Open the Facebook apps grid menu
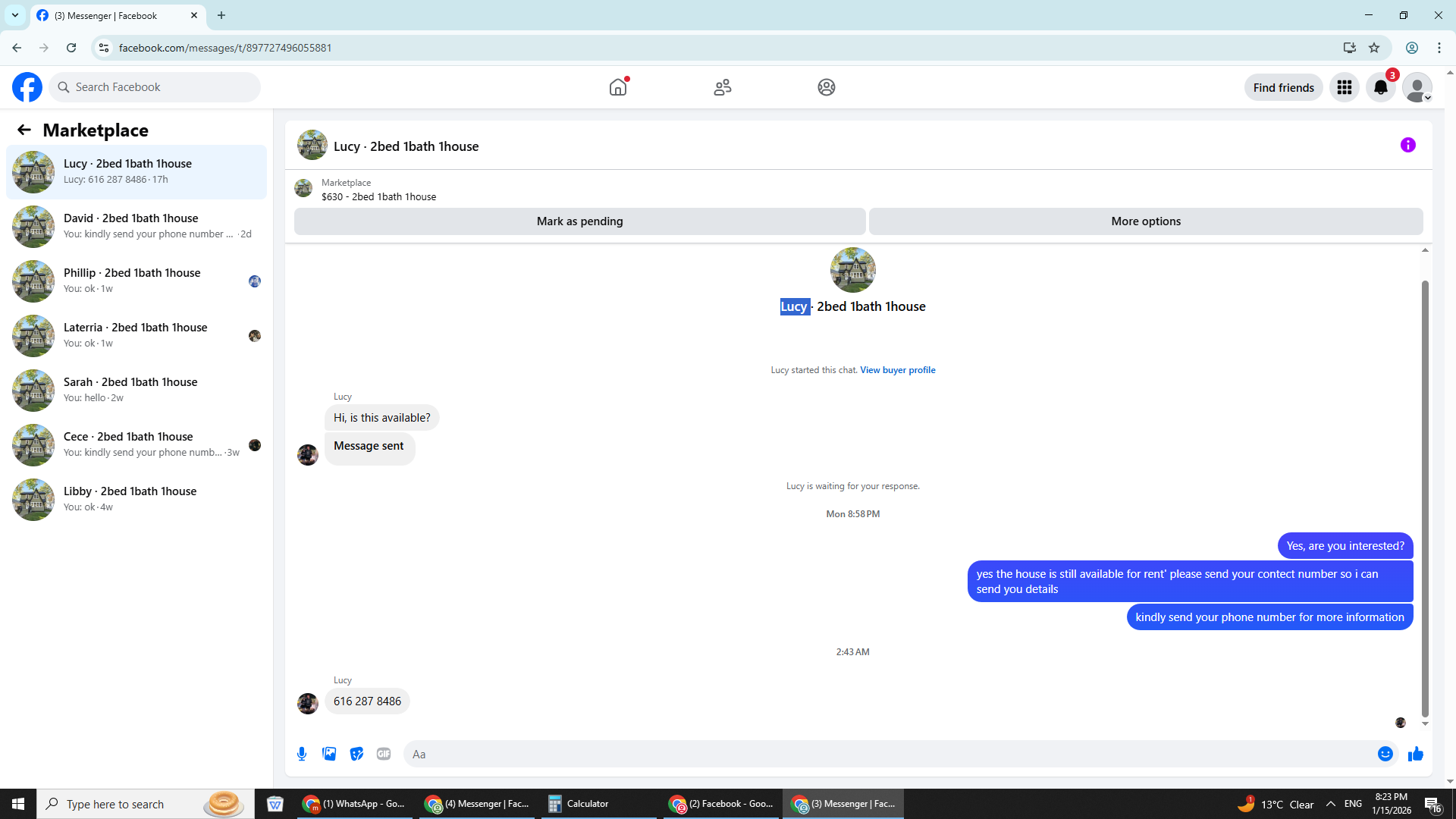1456x819 pixels. (1344, 87)
